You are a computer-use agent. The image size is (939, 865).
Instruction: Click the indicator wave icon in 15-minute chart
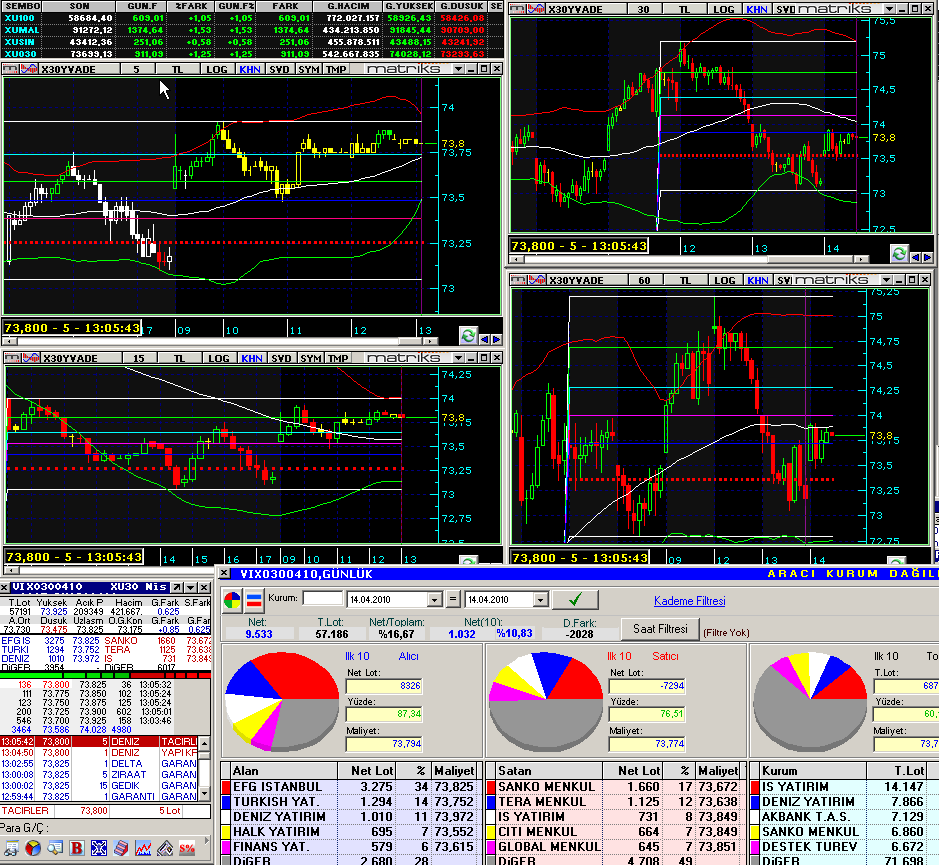pyautogui.click(x=31, y=358)
